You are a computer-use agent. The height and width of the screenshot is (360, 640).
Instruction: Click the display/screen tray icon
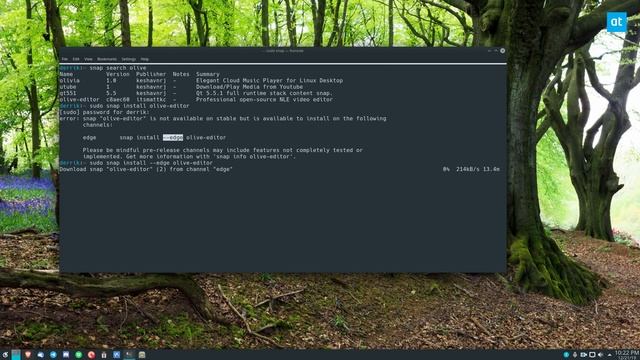coord(592,355)
